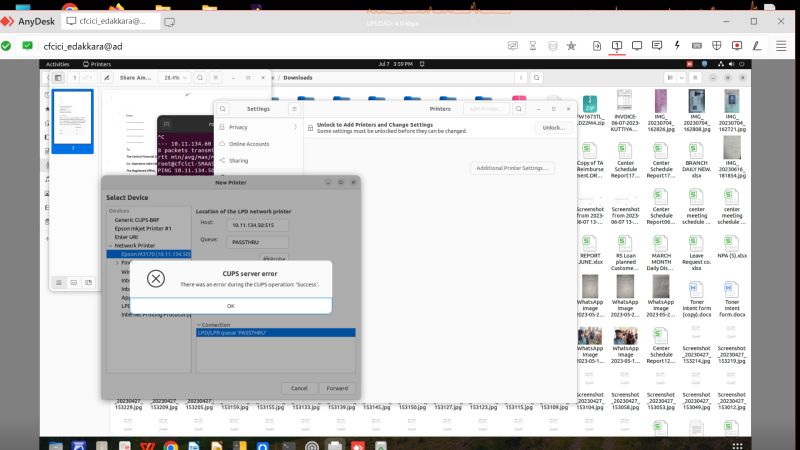The image size is (800, 450).
Task: Click Forward in New Printer dialog
Action: point(337,388)
